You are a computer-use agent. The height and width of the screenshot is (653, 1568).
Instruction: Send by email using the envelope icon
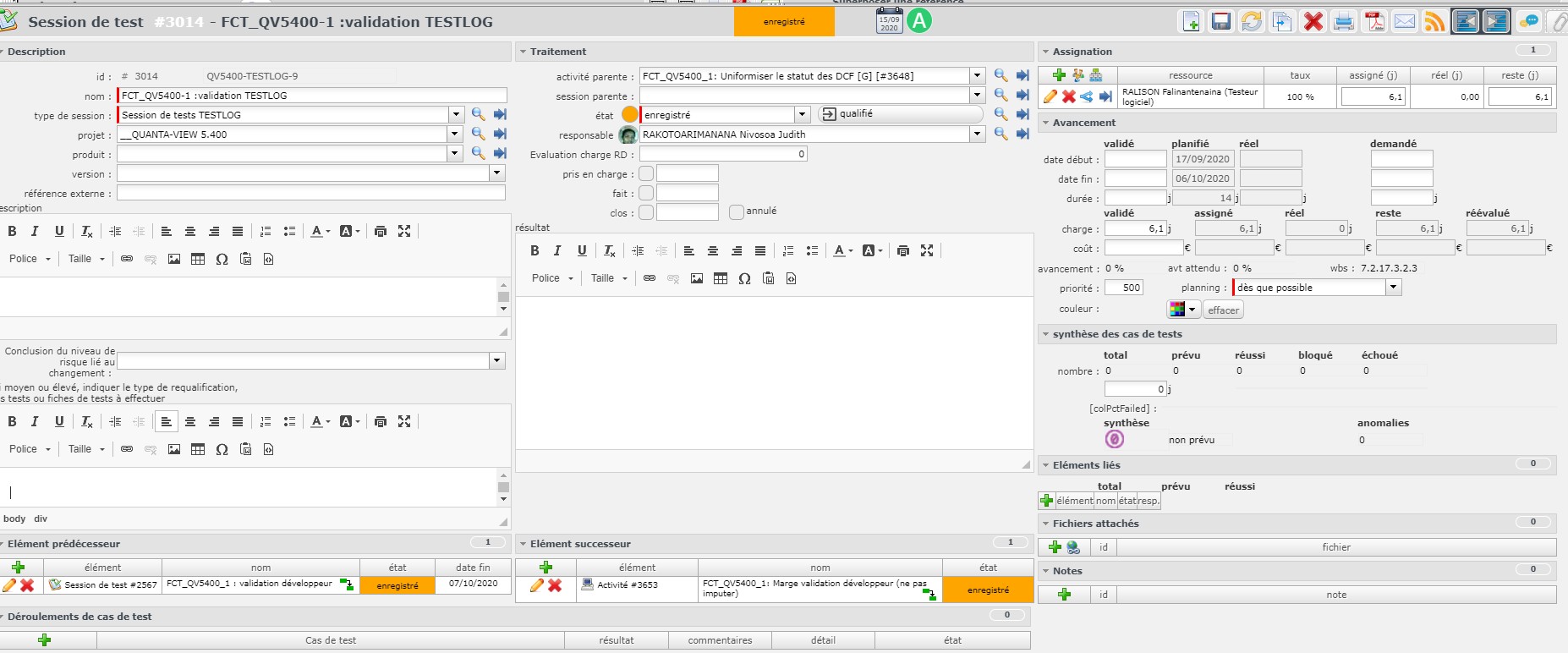[1405, 22]
